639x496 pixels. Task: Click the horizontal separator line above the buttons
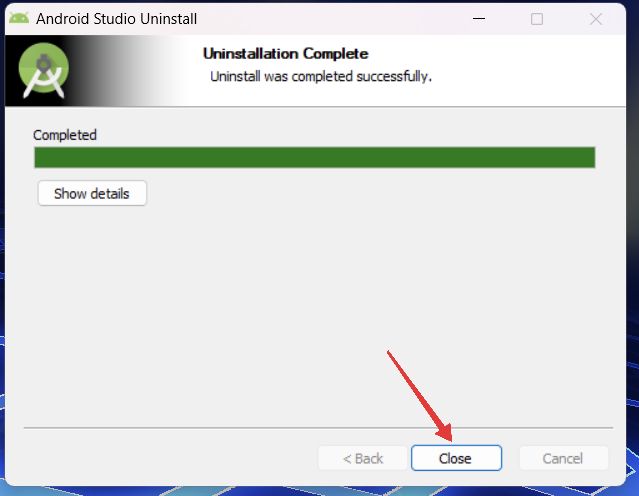tap(318, 428)
